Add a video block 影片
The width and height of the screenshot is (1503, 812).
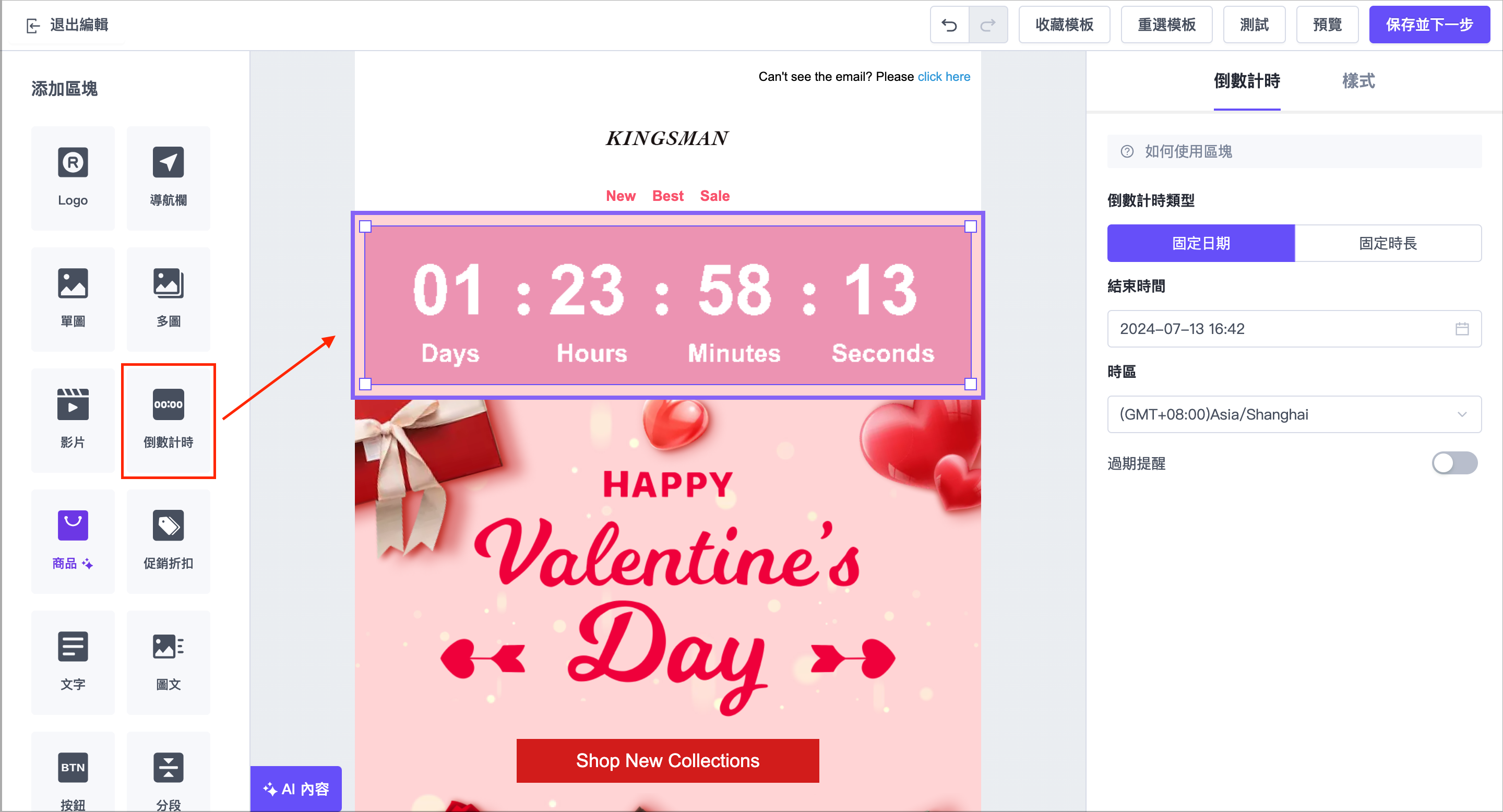click(x=73, y=420)
